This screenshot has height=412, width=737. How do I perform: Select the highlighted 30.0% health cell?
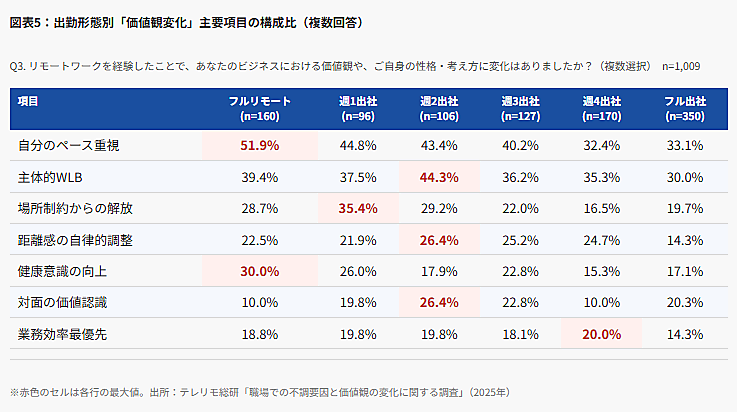[259, 270]
